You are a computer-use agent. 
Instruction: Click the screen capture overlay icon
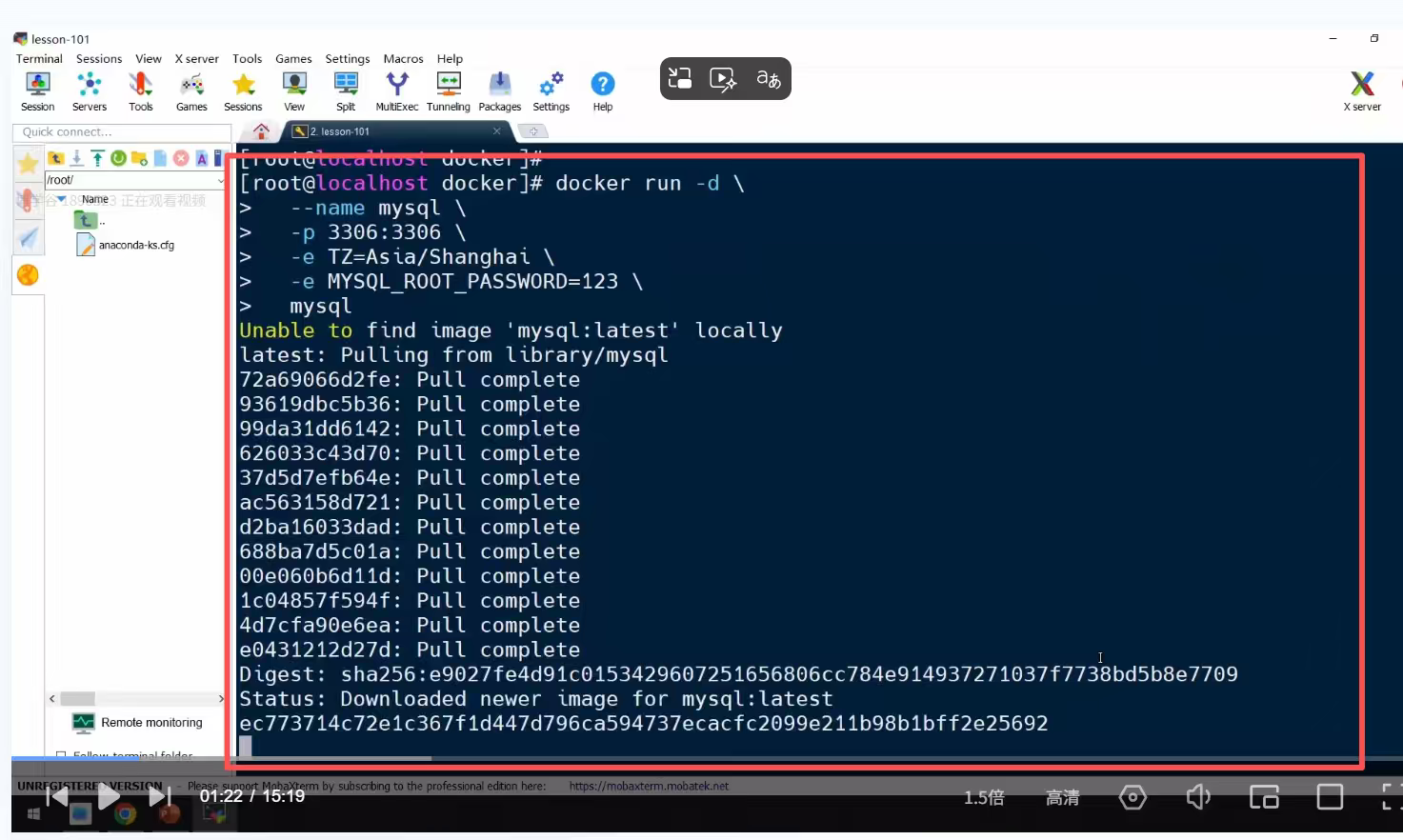click(679, 78)
